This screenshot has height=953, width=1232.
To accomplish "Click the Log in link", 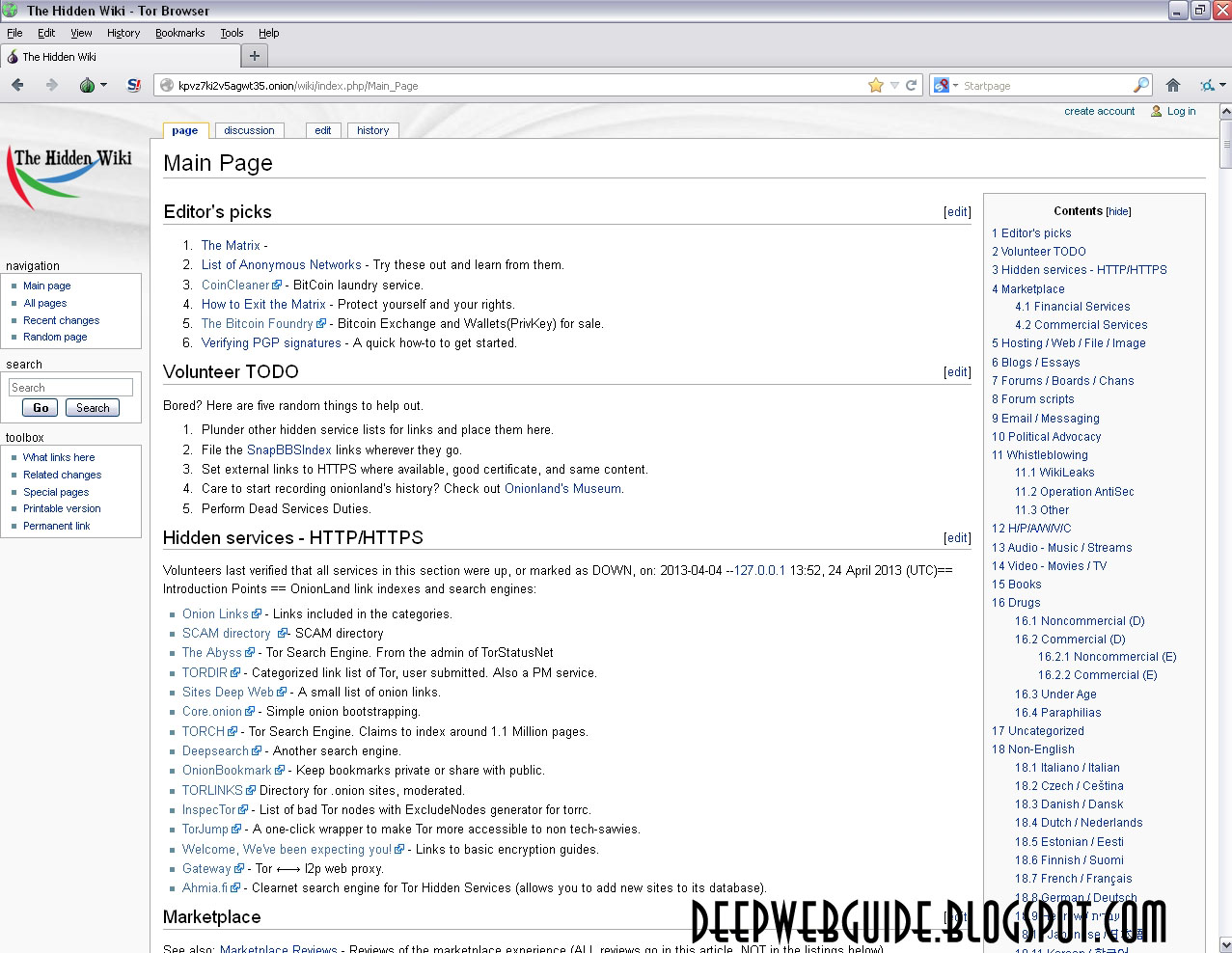I will tap(1181, 111).
